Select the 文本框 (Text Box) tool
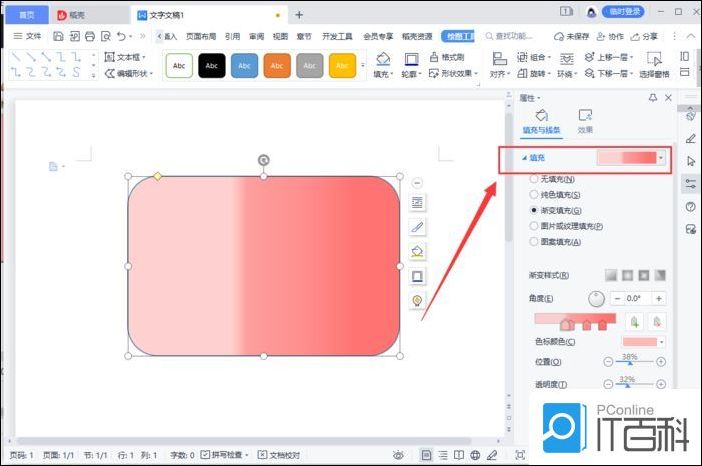The image size is (702, 466). pyautogui.click(x=124, y=57)
